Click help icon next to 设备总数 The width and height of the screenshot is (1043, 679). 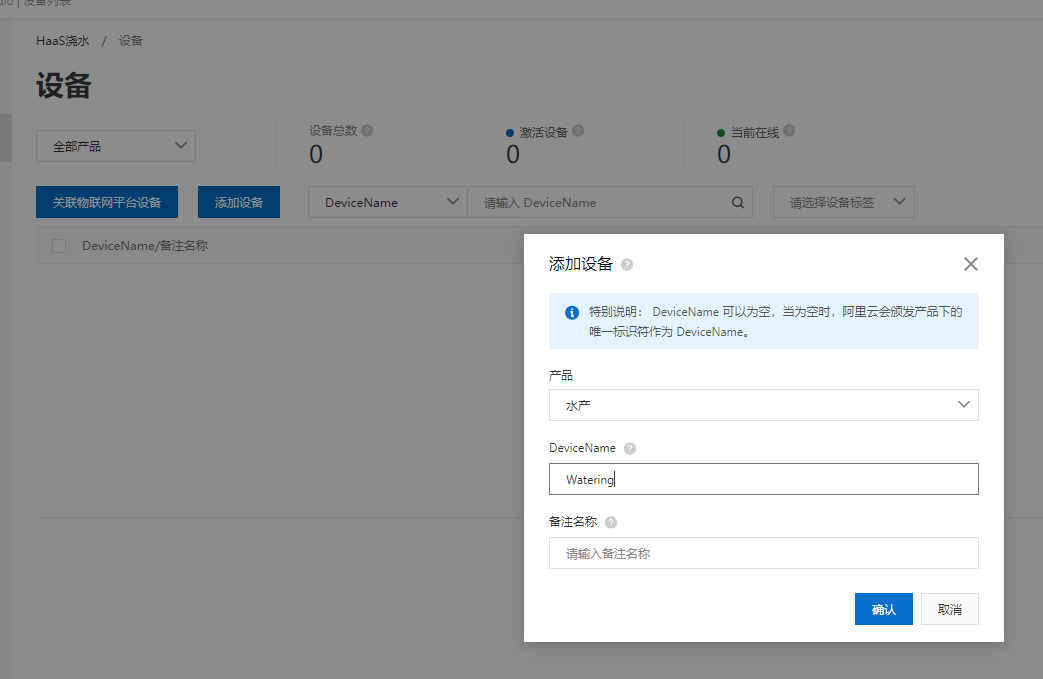coord(367,130)
